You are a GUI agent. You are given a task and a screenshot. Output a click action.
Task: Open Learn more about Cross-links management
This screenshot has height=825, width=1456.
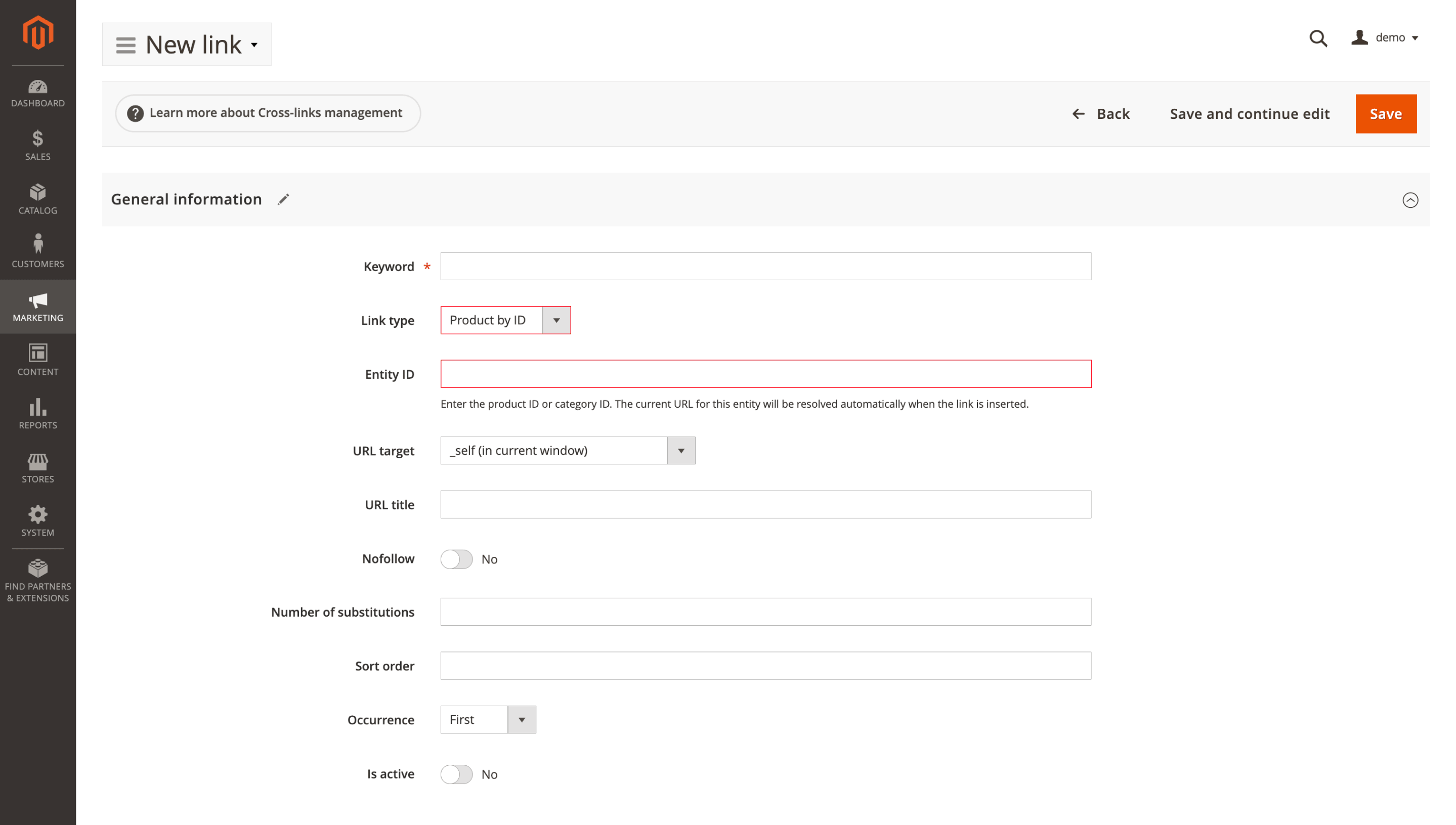(268, 113)
